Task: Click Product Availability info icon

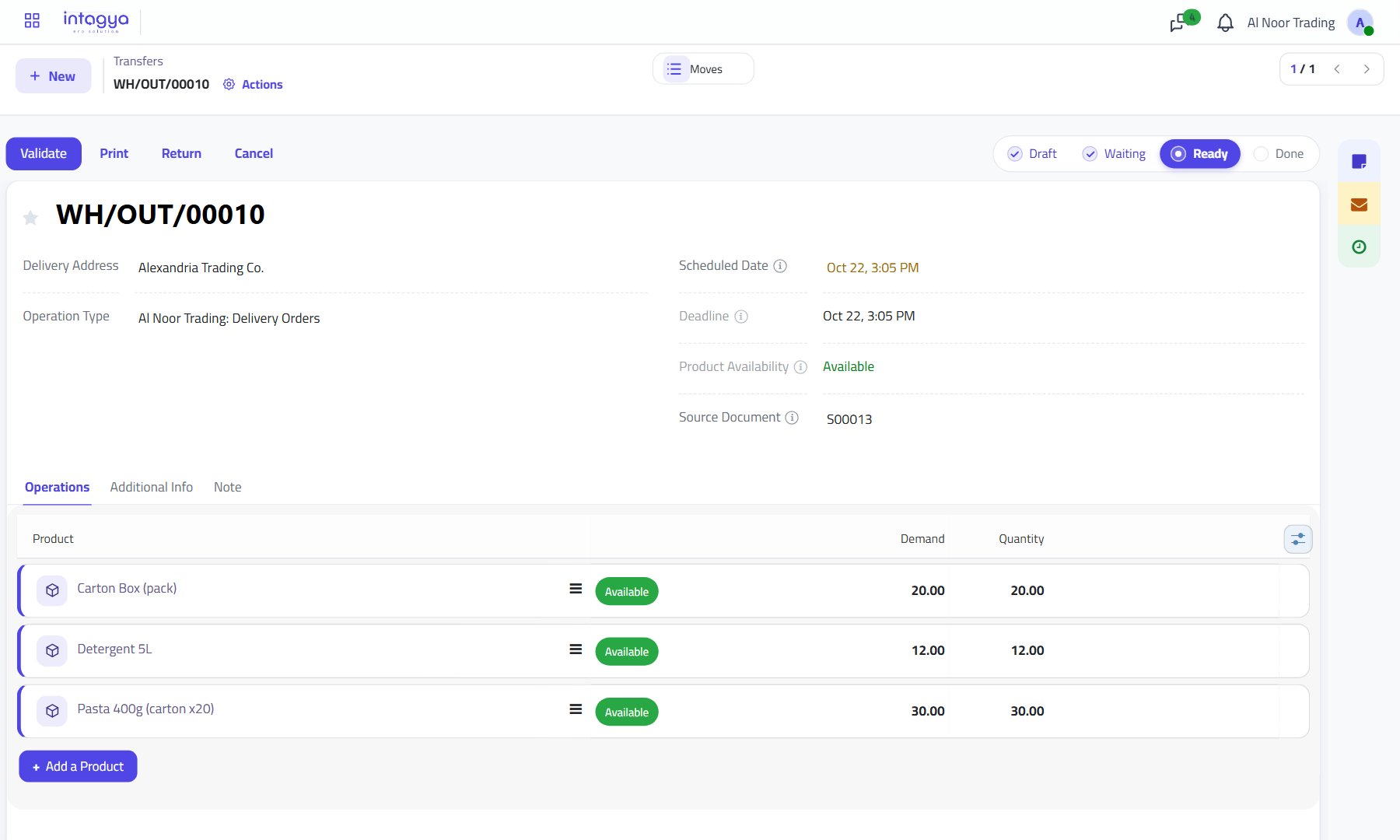Action: (x=800, y=367)
